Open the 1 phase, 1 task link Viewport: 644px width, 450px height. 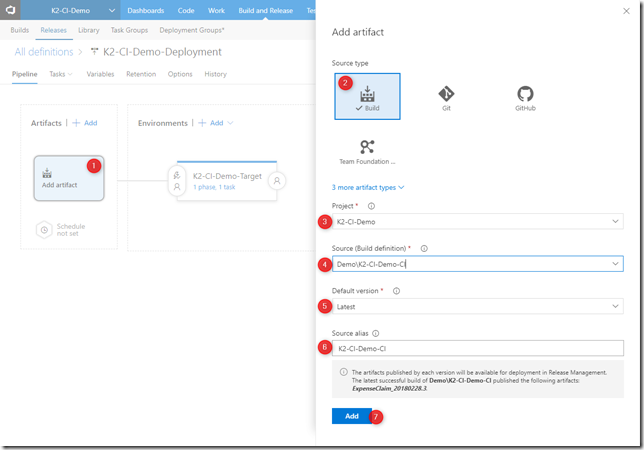pos(214,187)
